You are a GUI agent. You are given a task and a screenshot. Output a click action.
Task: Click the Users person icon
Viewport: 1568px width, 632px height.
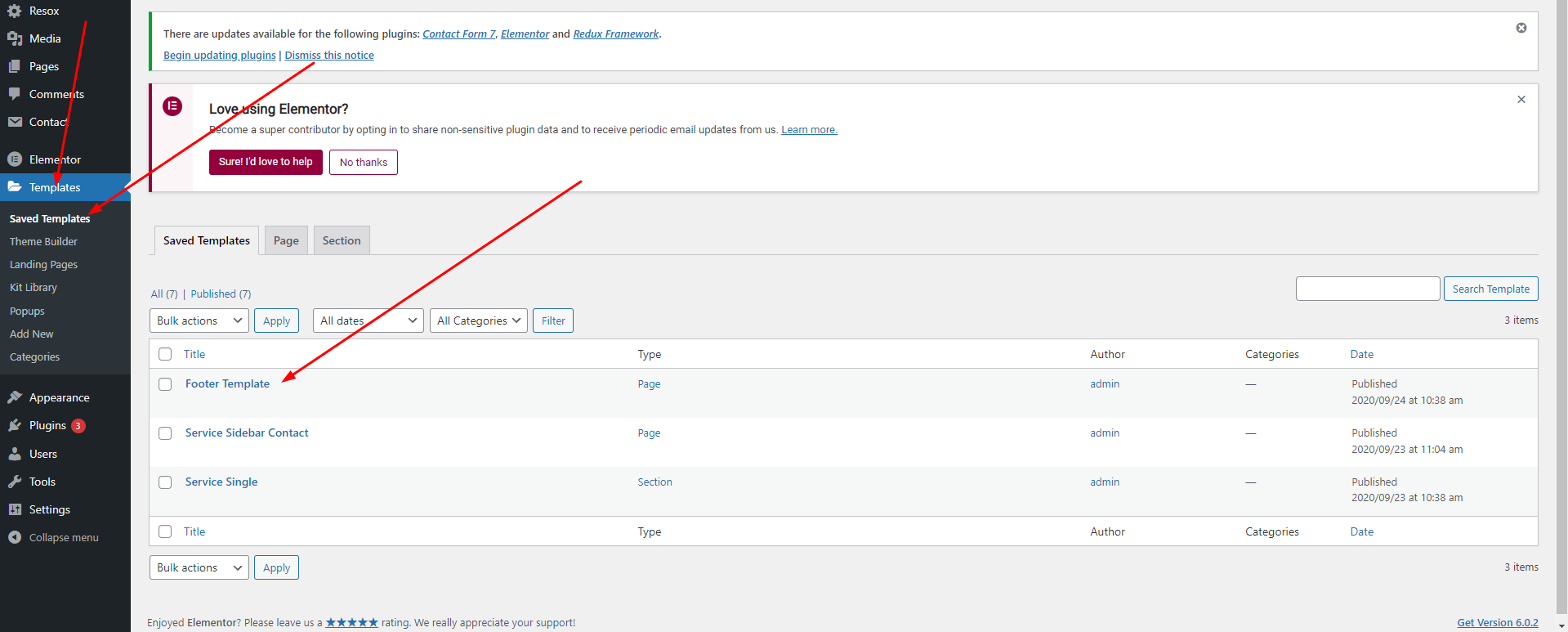pos(15,454)
